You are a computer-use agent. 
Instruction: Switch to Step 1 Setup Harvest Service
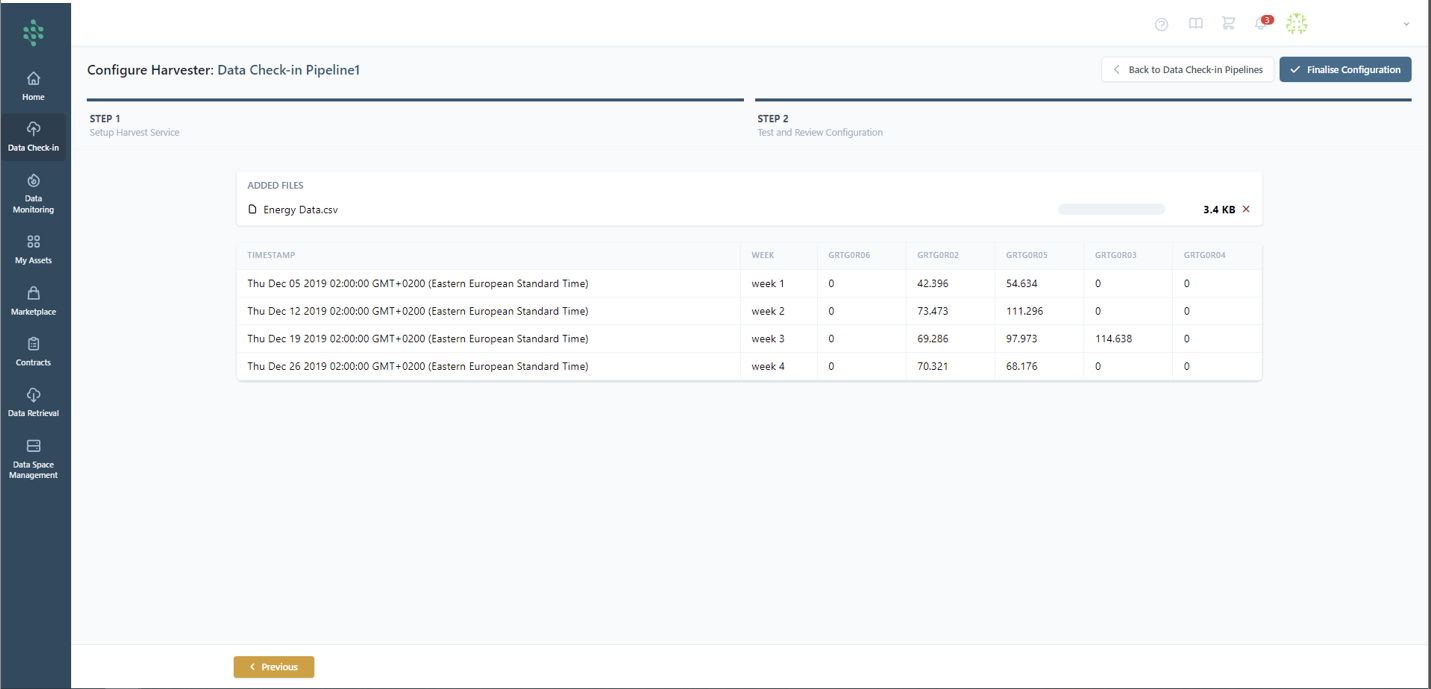135,125
